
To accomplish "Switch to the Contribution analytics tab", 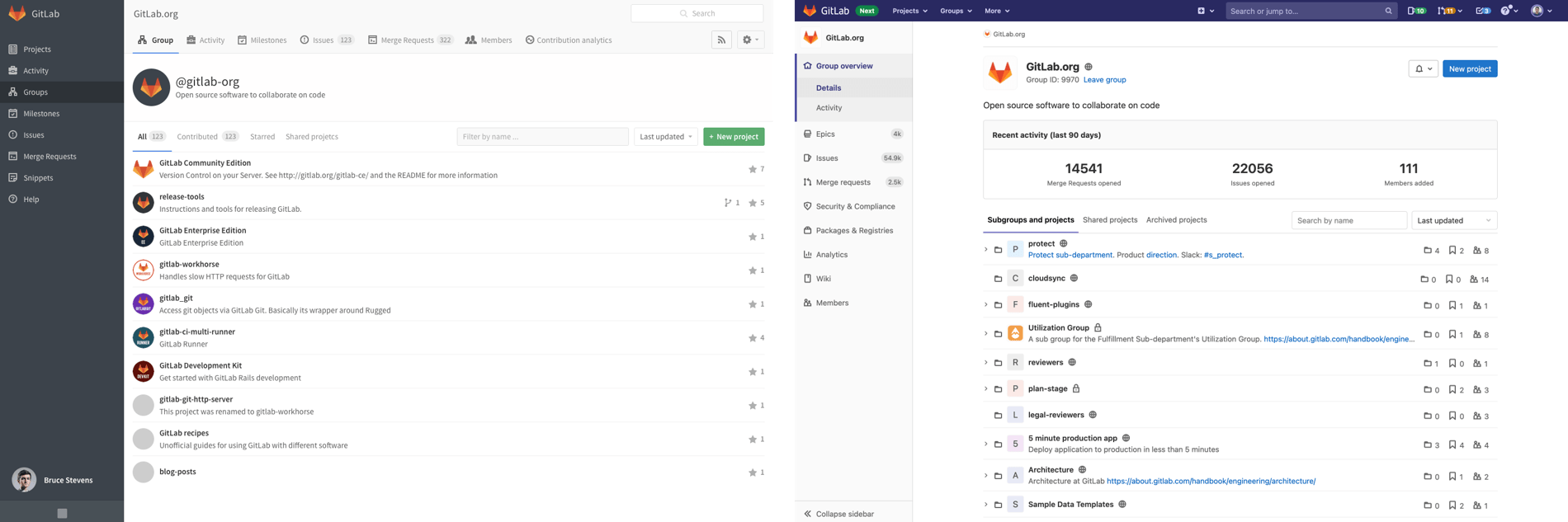I will (x=569, y=40).
